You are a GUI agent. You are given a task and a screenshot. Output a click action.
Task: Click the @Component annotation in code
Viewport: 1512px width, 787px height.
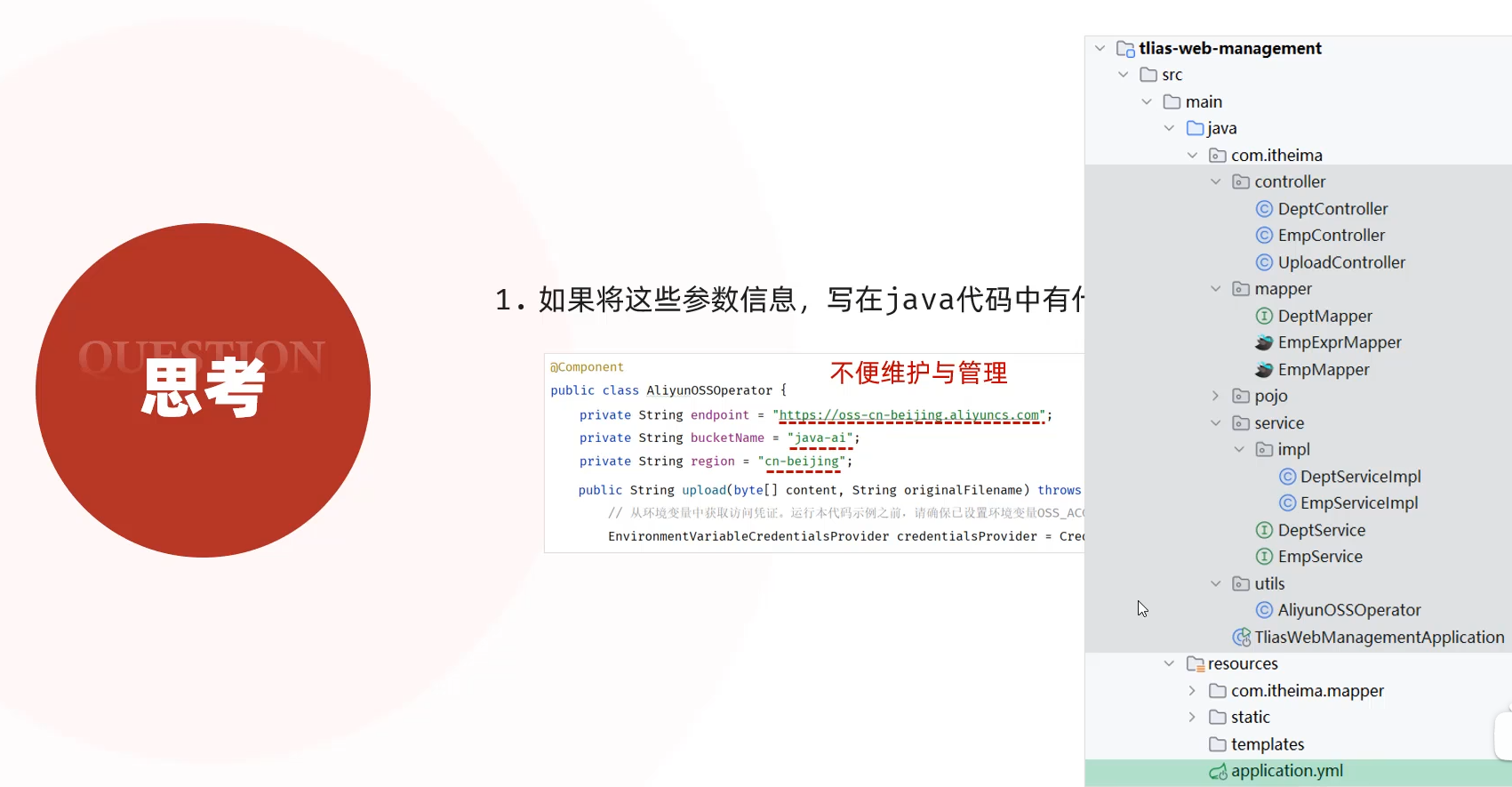587,367
